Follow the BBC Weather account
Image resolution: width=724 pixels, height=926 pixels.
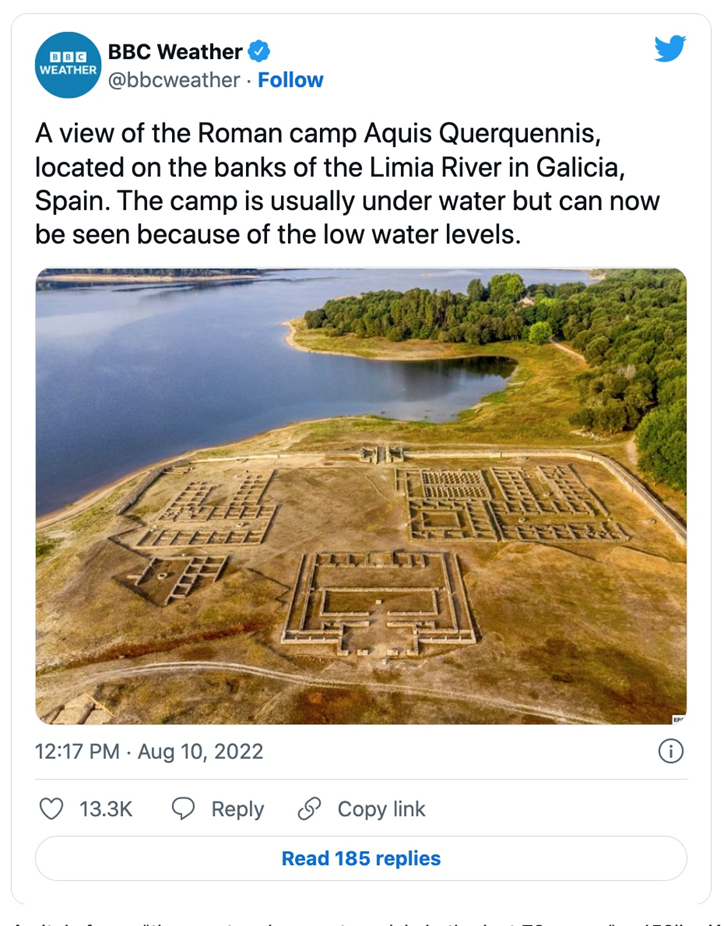[x=290, y=80]
